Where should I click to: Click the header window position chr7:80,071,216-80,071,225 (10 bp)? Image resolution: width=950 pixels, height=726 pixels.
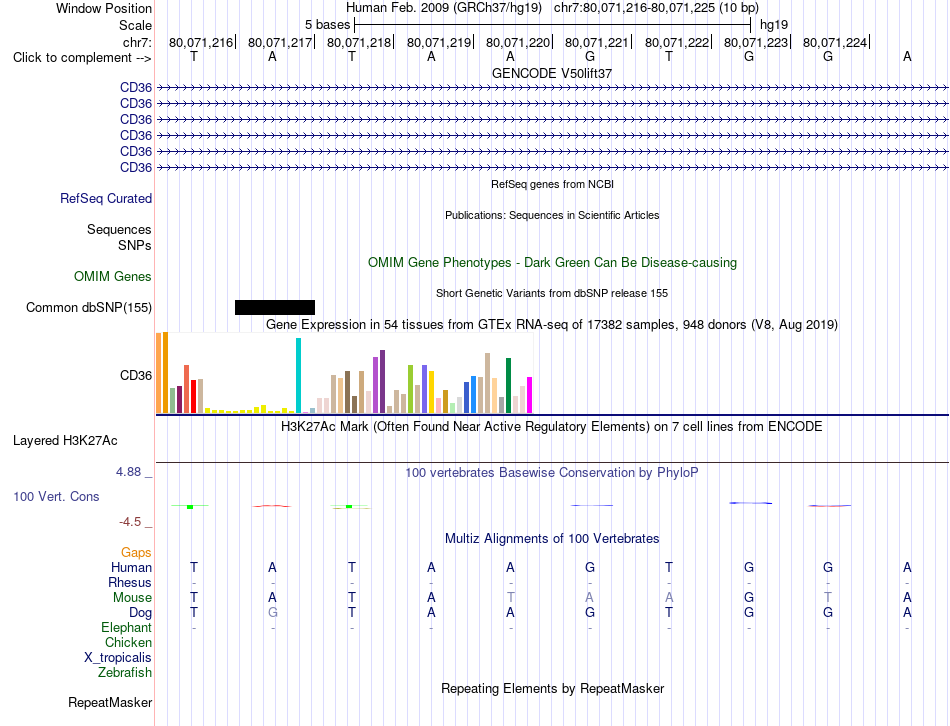(x=656, y=8)
